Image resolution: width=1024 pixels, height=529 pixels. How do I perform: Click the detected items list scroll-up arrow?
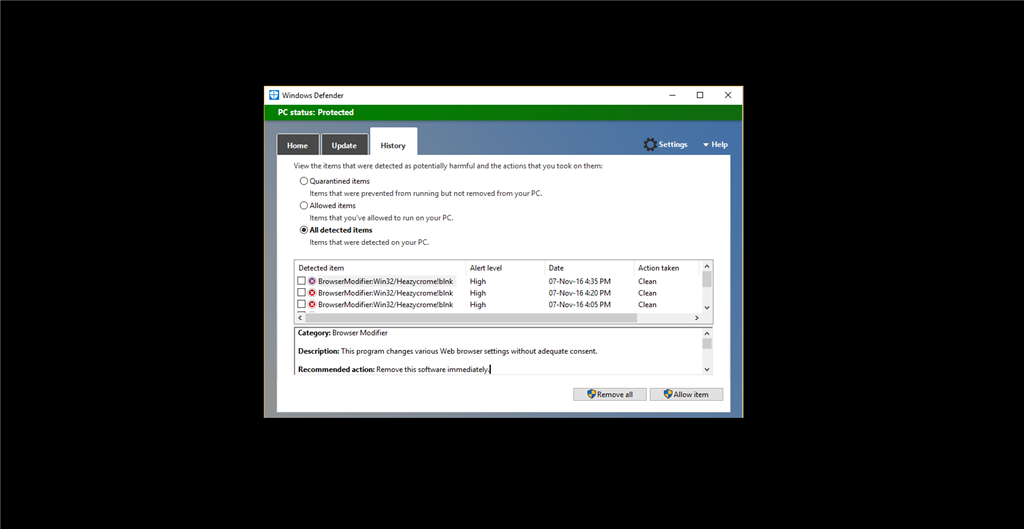pos(707,266)
